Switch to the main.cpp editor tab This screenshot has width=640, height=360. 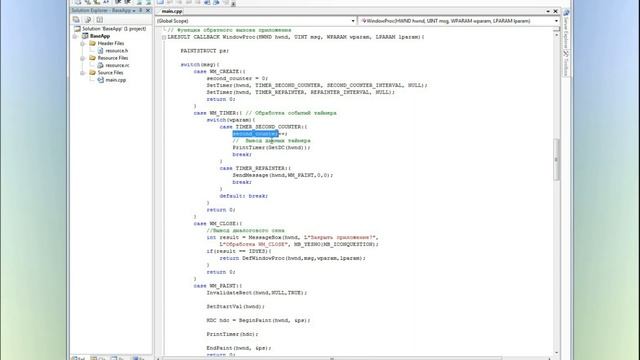(171, 11)
